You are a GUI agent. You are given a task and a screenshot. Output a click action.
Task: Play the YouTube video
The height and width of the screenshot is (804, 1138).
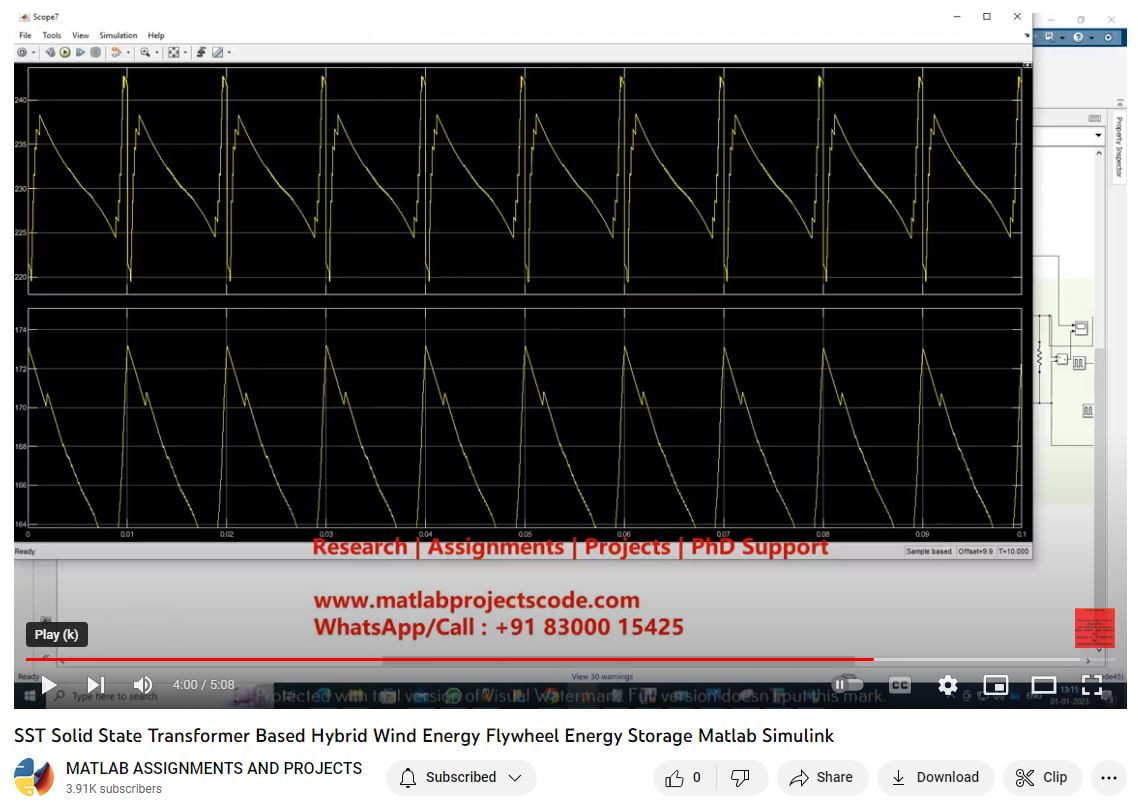coord(48,685)
